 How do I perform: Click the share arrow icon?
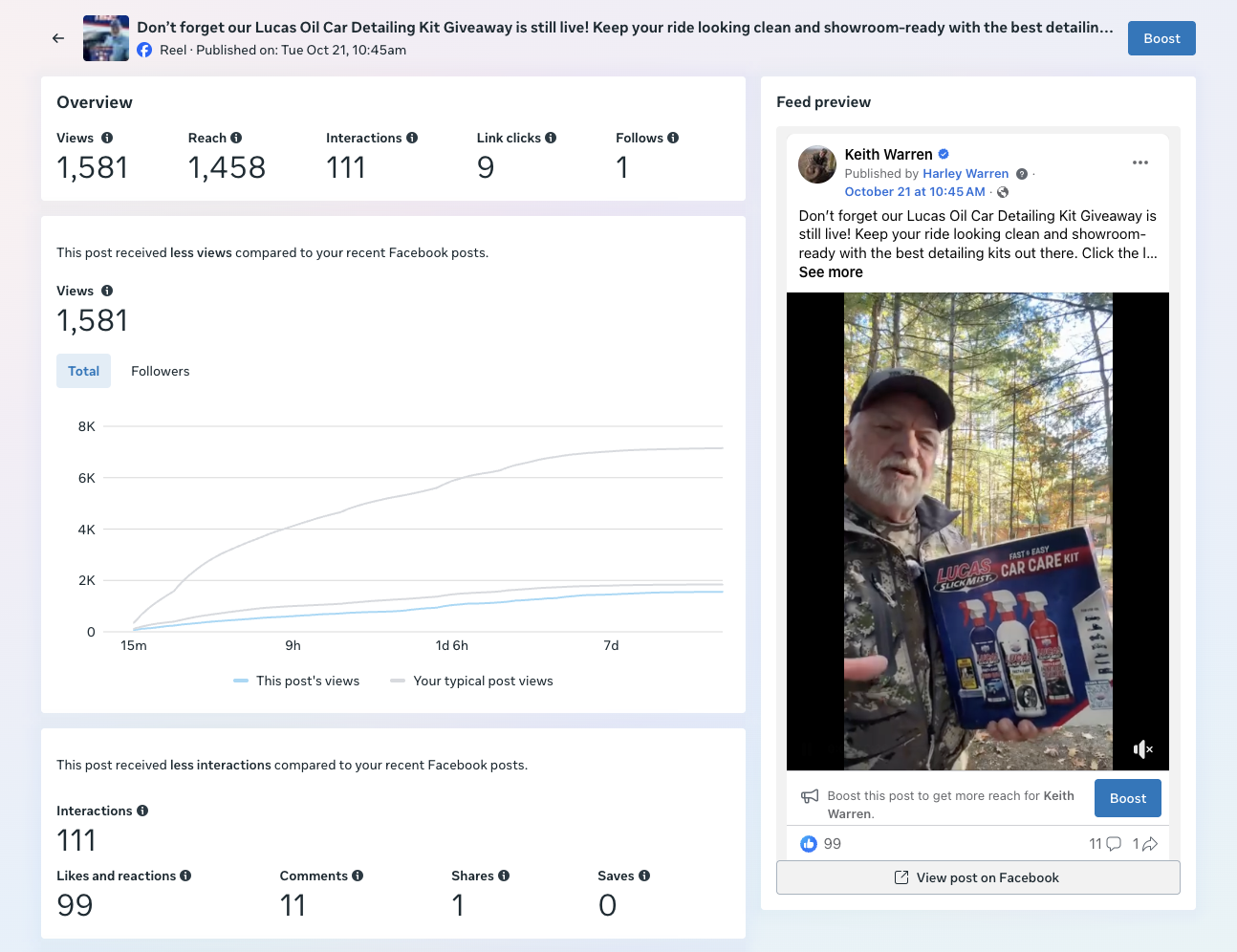1150,844
